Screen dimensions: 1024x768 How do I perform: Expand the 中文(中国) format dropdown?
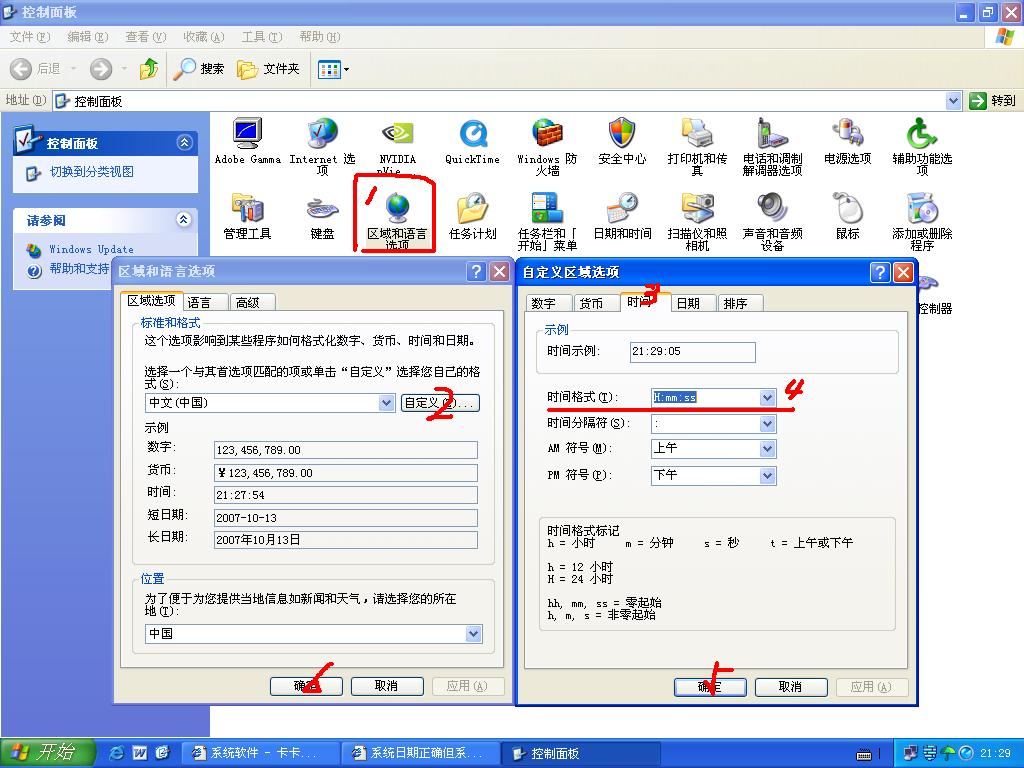click(x=387, y=403)
